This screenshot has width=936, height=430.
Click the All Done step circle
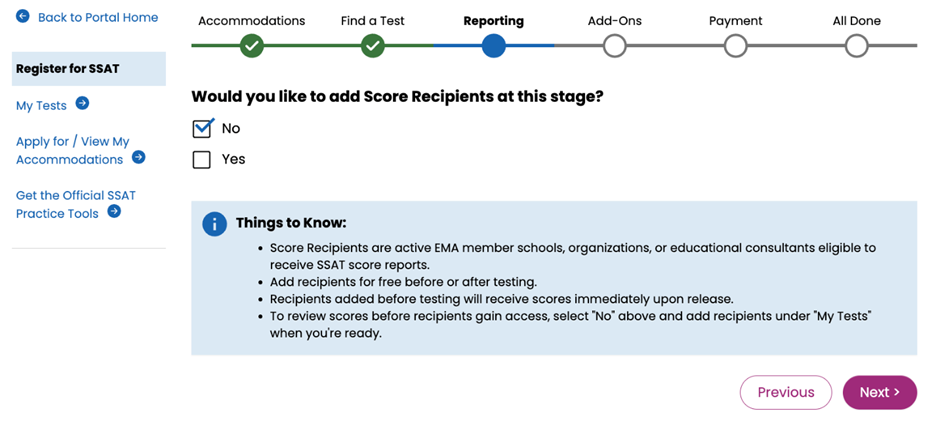pos(856,46)
